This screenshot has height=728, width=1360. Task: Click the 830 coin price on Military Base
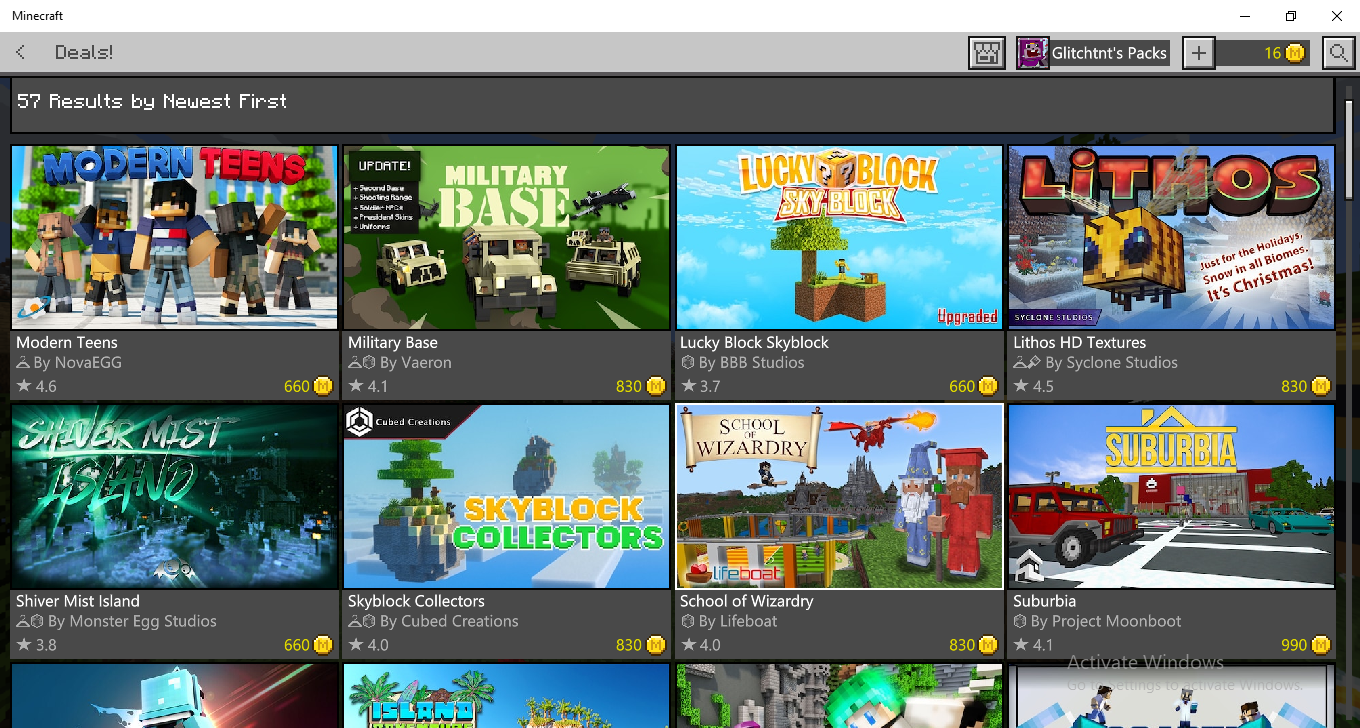point(640,386)
